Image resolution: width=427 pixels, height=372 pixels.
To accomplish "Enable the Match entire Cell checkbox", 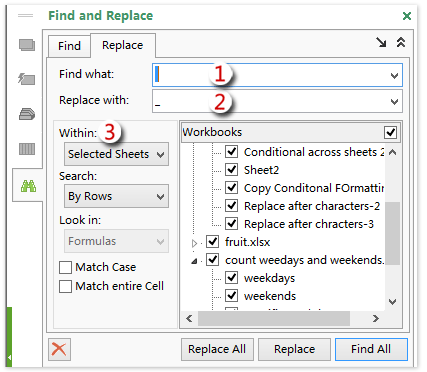I will [x=65, y=286].
